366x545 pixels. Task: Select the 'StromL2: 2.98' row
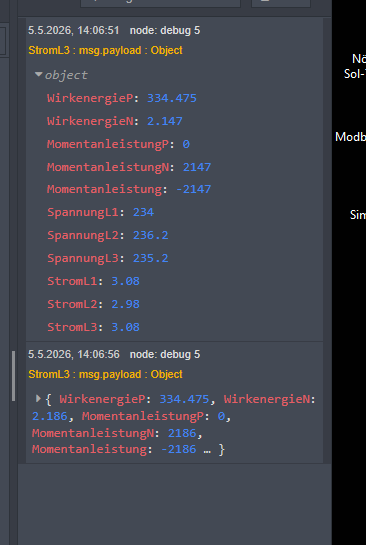(93, 304)
